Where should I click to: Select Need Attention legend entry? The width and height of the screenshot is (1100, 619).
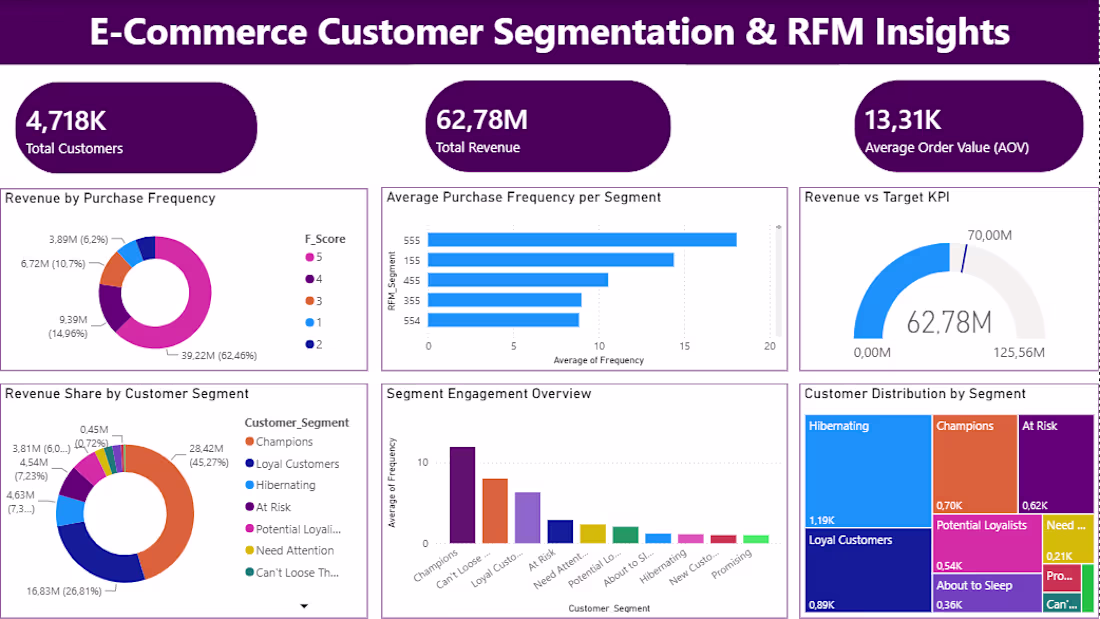tap(289, 551)
